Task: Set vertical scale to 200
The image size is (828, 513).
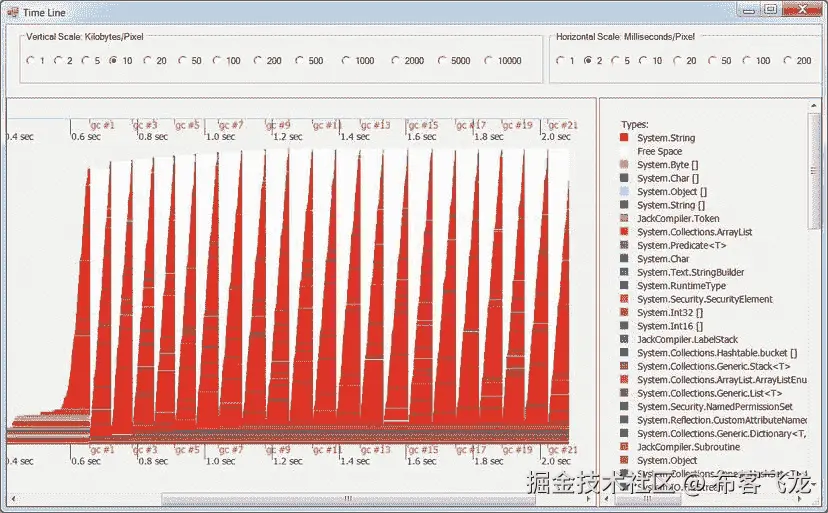Action: point(257,60)
